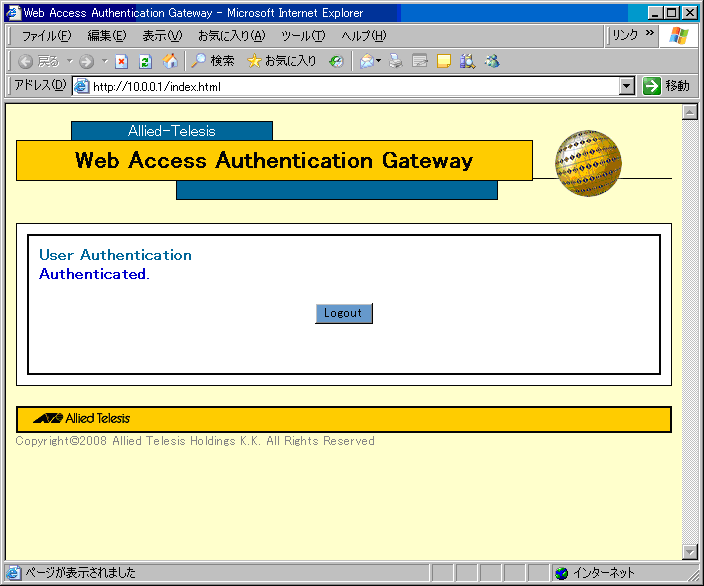This screenshot has height=586, width=704.
Task: Go to the Home page icon
Action: (x=170, y=61)
